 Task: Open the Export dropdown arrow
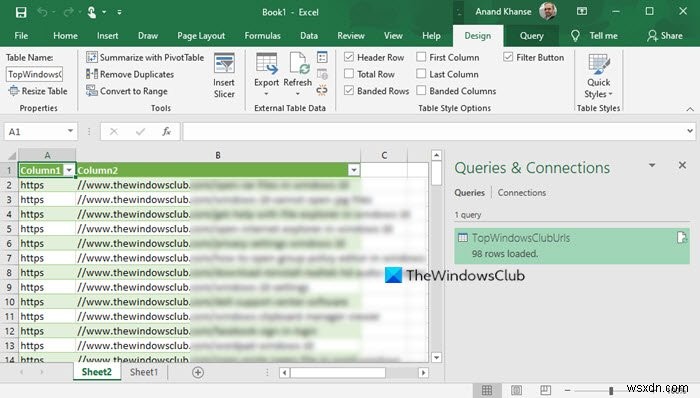(267, 94)
